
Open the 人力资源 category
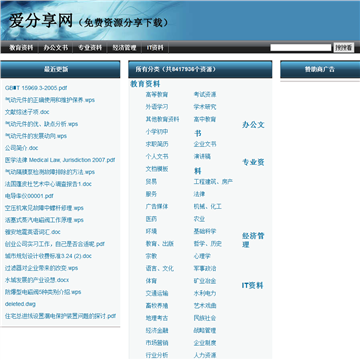(205, 355)
